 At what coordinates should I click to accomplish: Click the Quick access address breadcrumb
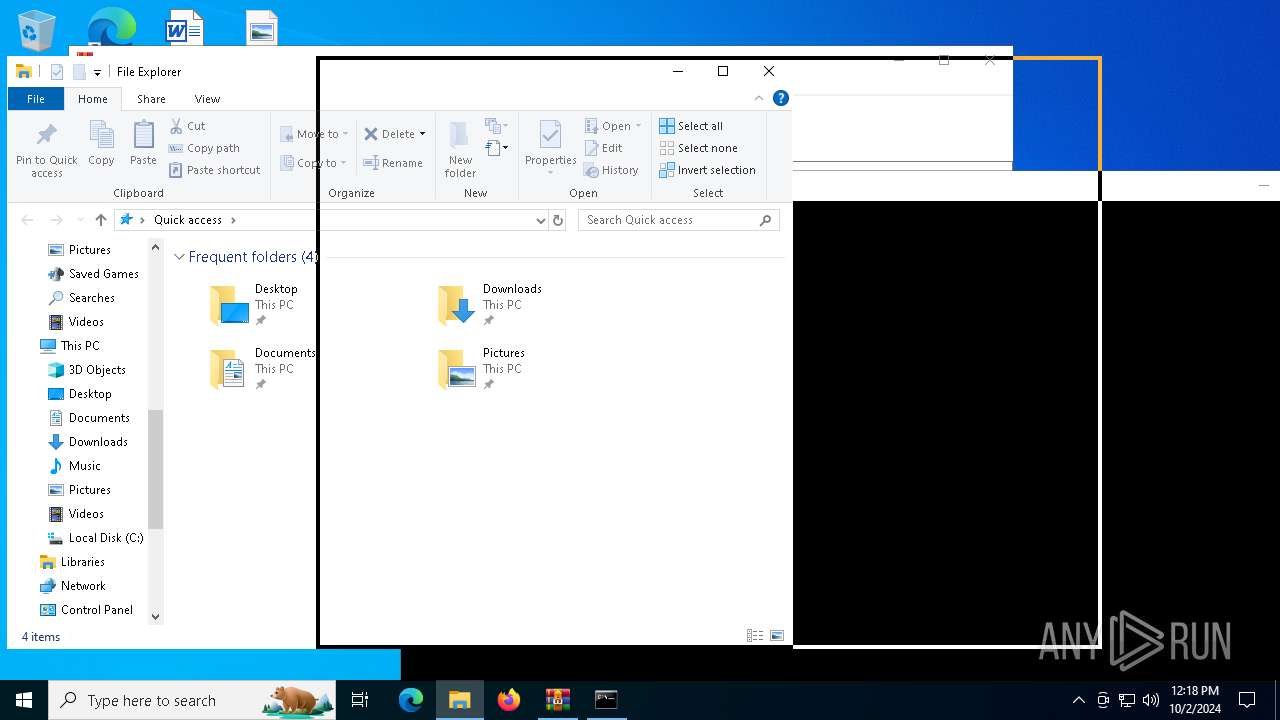(187, 220)
